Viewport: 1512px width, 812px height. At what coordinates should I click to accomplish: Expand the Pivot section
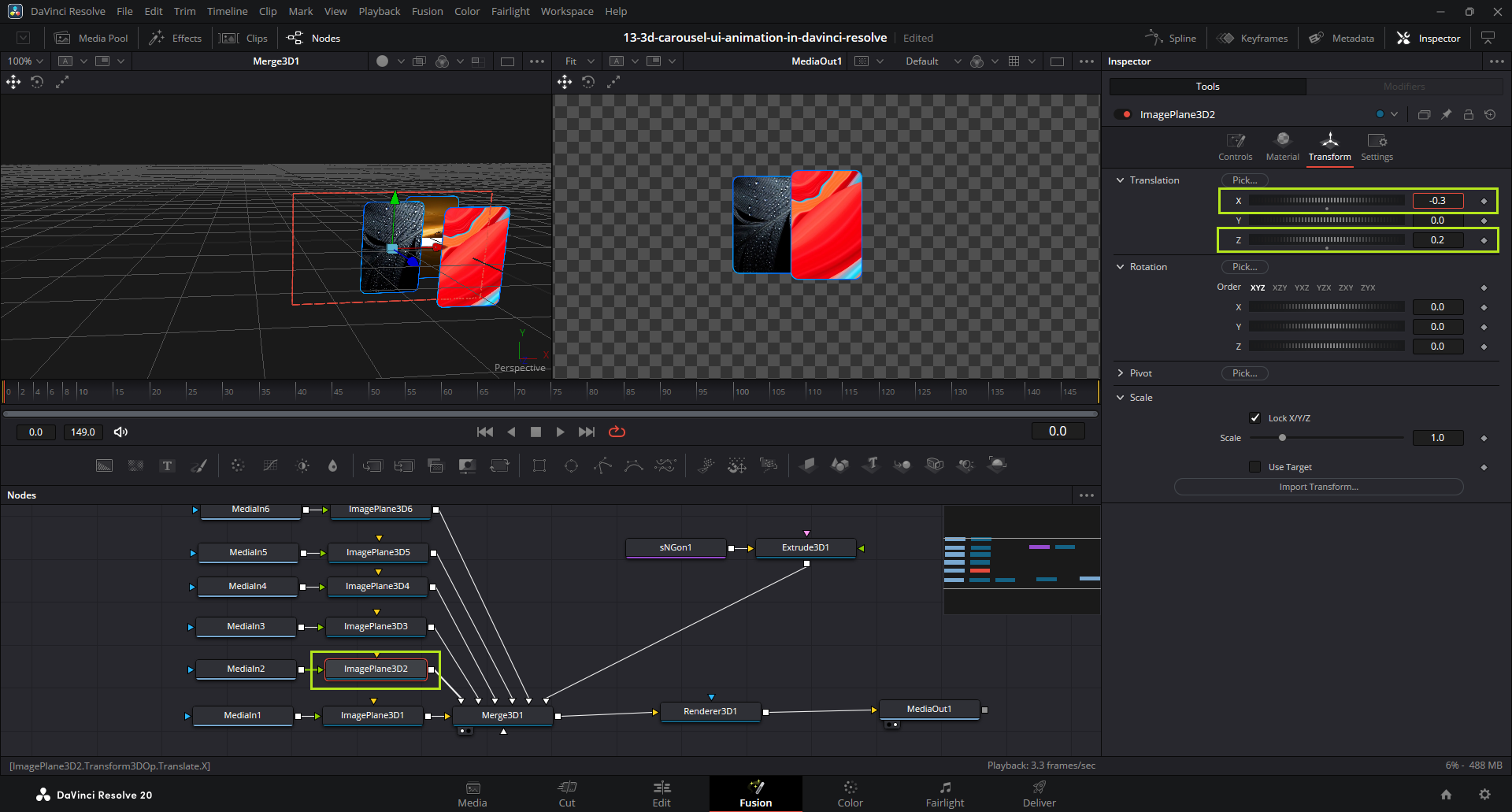coord(1121,373)
